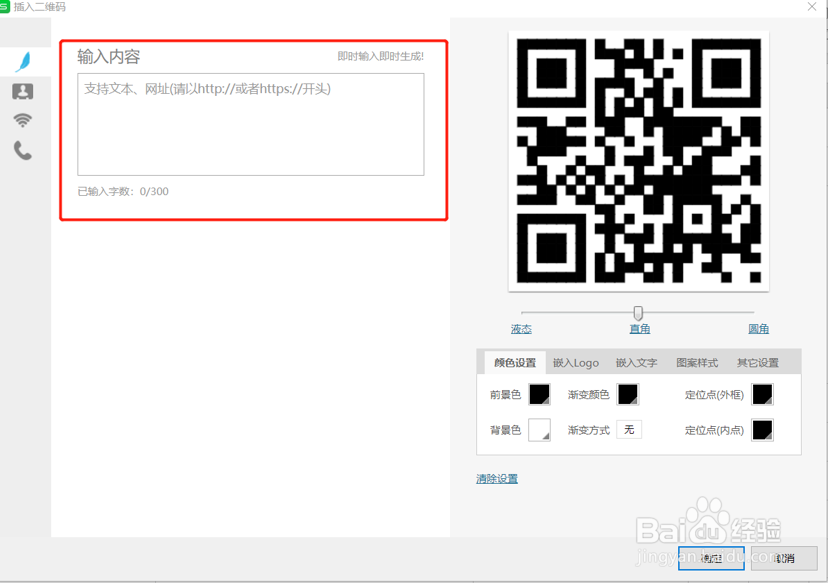The height and width of the screenshot is (585, 829).
Task: Select the 圆角 style link
Action: tap(759, 329)
